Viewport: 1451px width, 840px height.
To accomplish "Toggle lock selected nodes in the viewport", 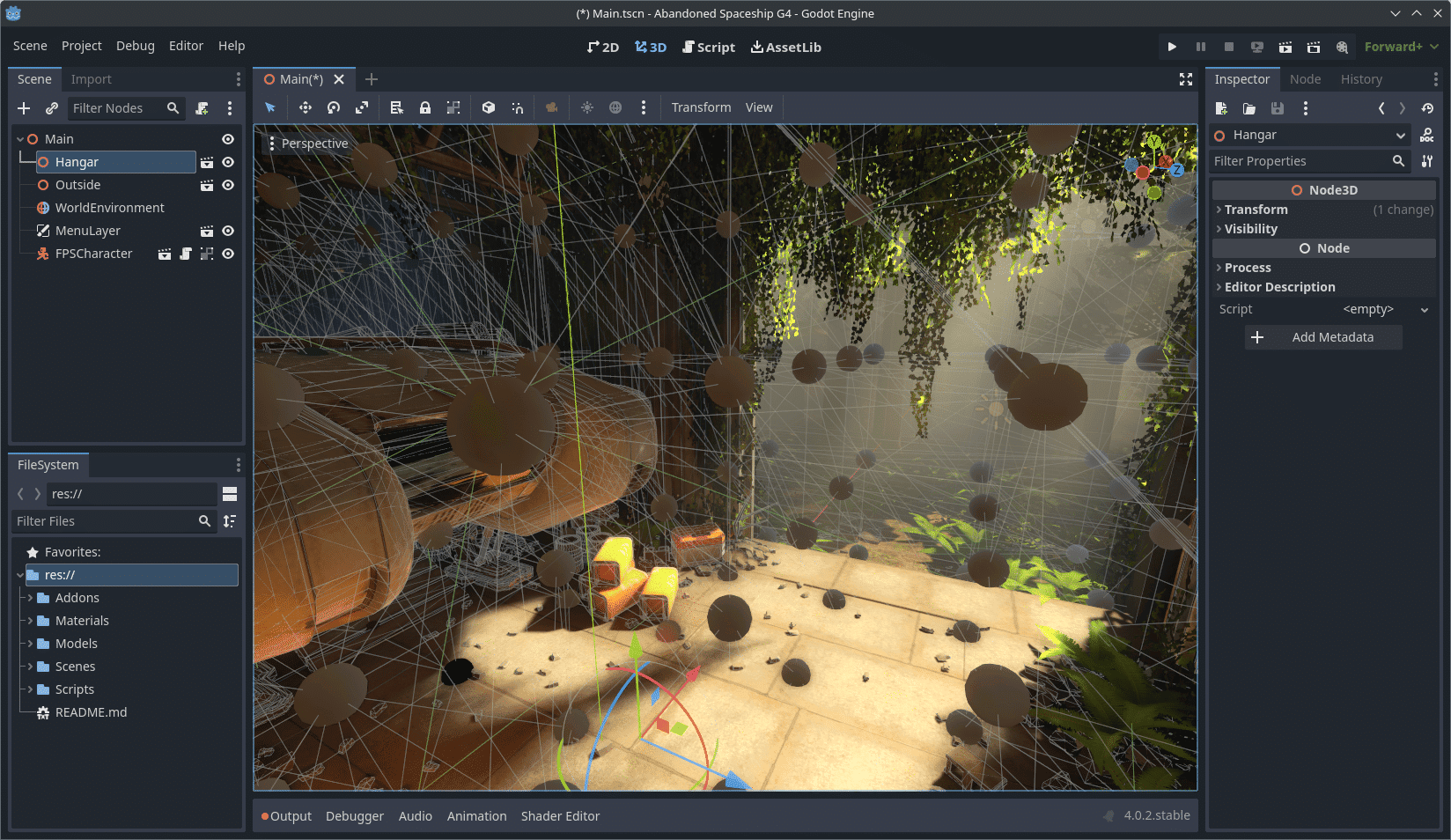I will pos(425,107).
